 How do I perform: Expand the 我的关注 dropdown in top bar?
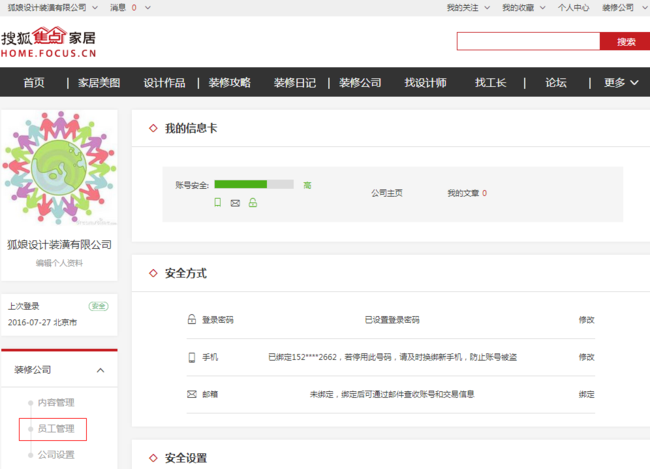tap(467, 7)
